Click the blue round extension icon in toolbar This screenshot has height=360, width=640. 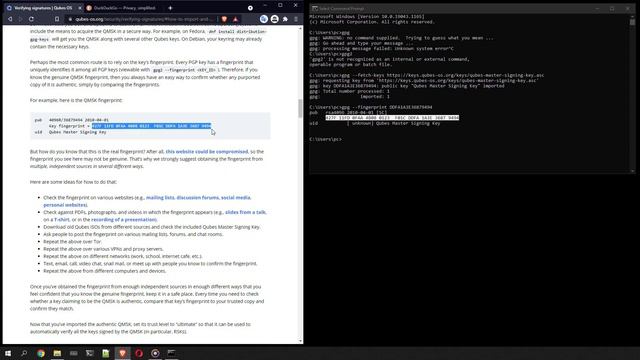click(x=264, y=19)
